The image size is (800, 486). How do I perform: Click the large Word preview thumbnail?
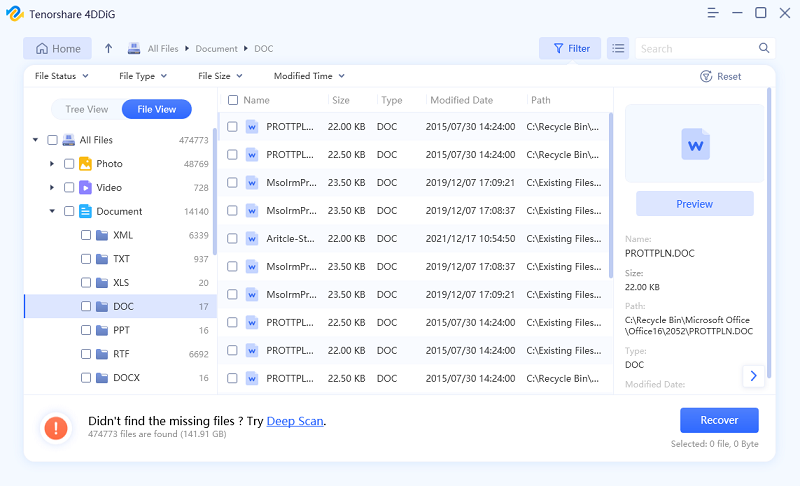695,145
